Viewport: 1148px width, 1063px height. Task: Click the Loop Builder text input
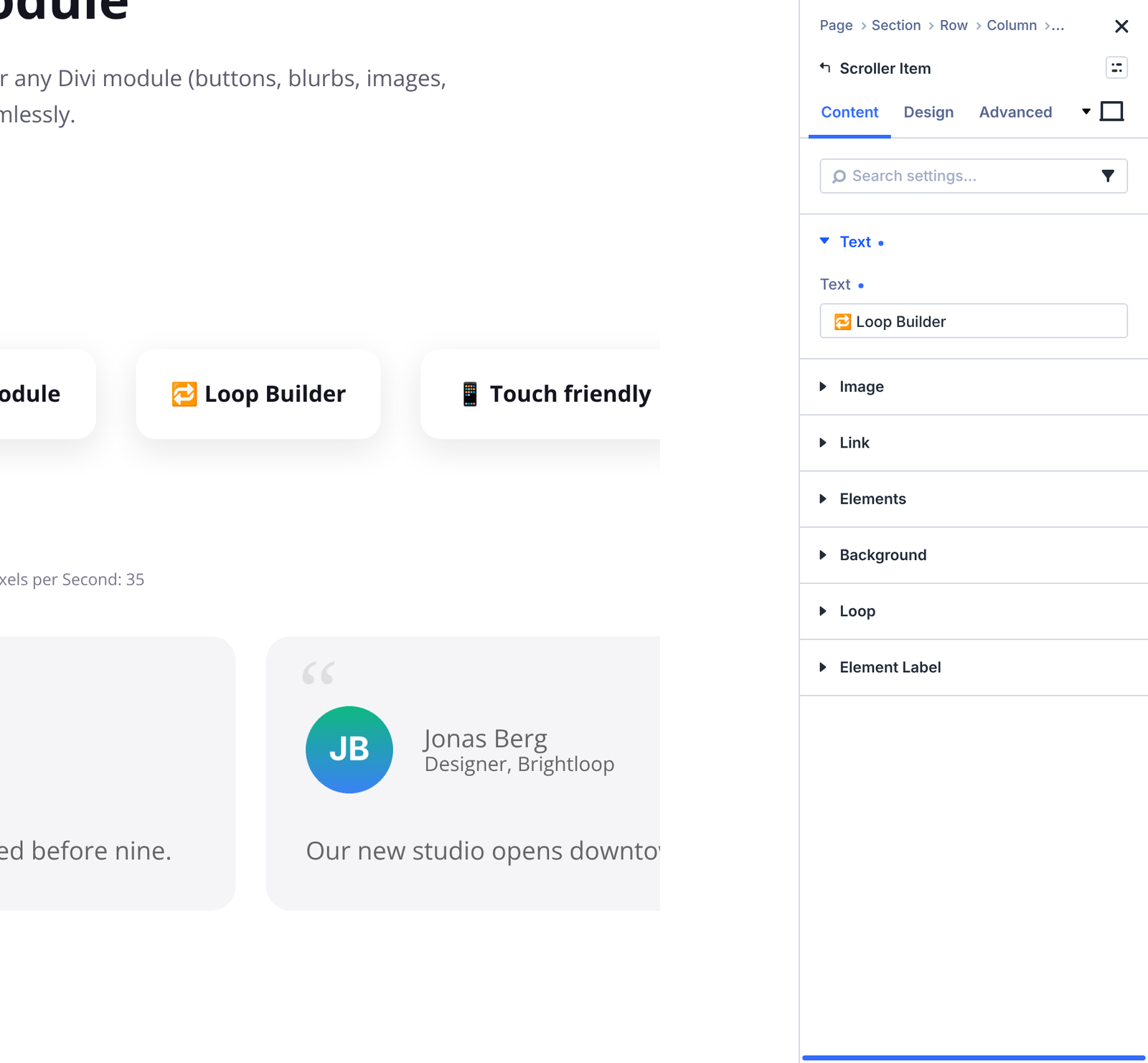pos(974,321)
